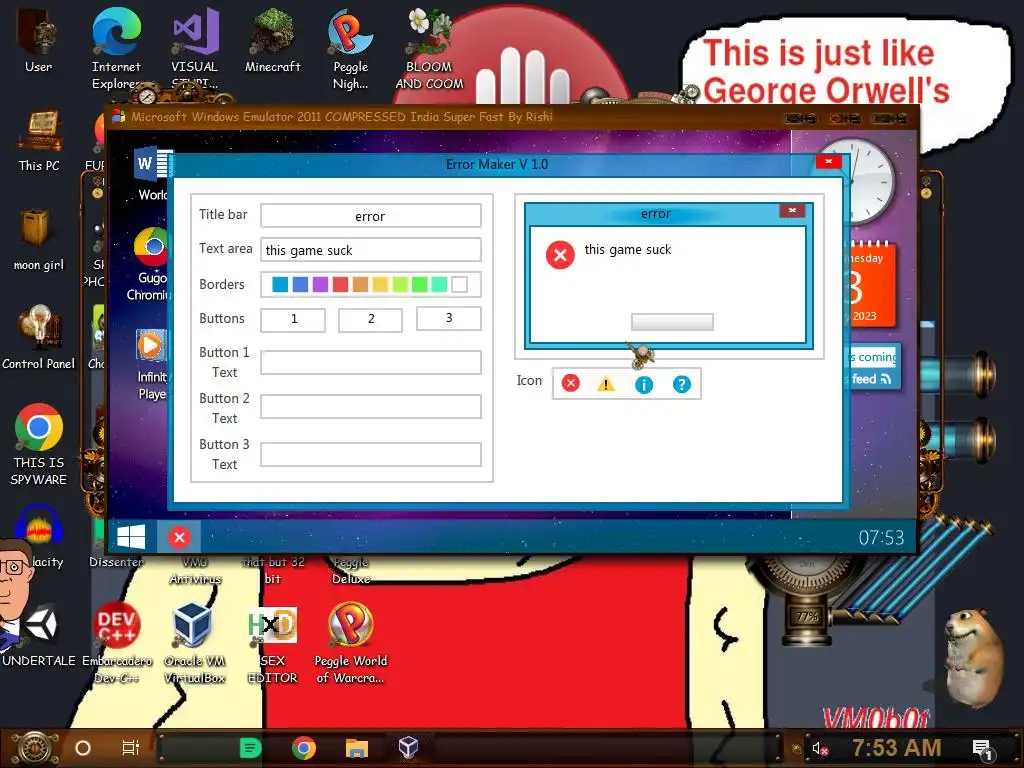1024x768 pixels.
Task: Open the moon girl folder icon
Action: (x=39, y=240)
